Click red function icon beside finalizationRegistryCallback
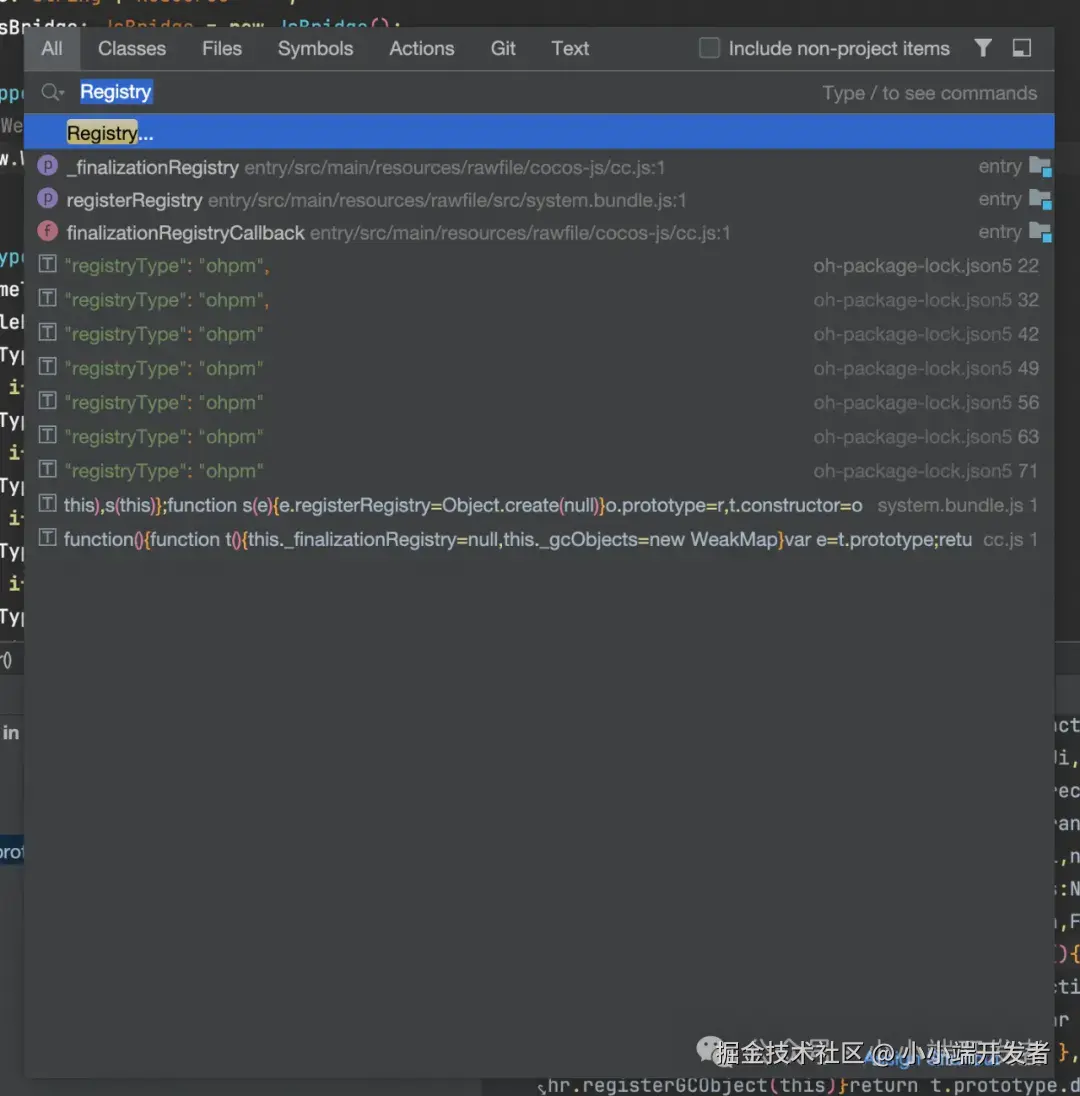The height and width of the screenshot is (1096, 1080). coord(48,231)
